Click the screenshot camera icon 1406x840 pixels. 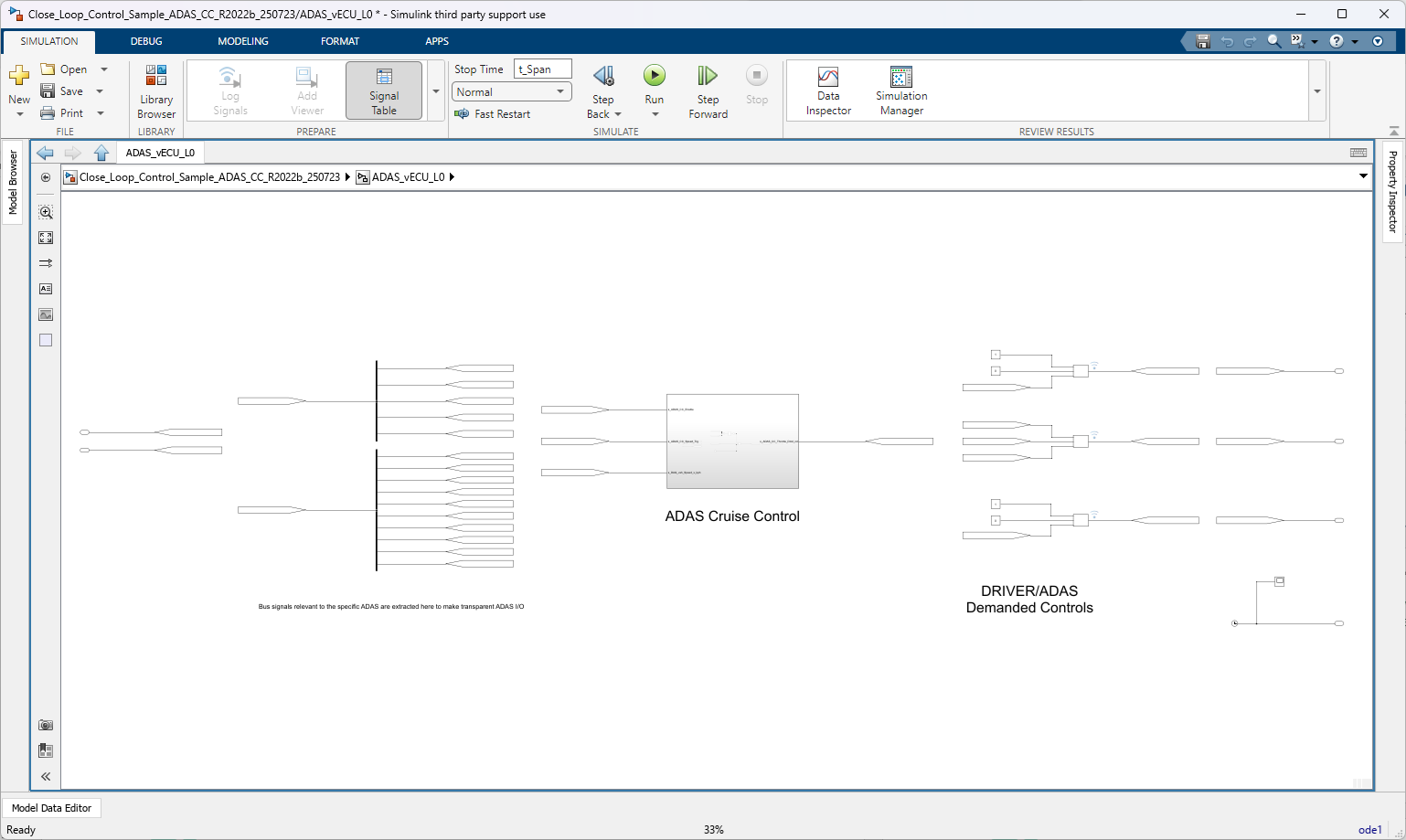click(x=46, y=725)
